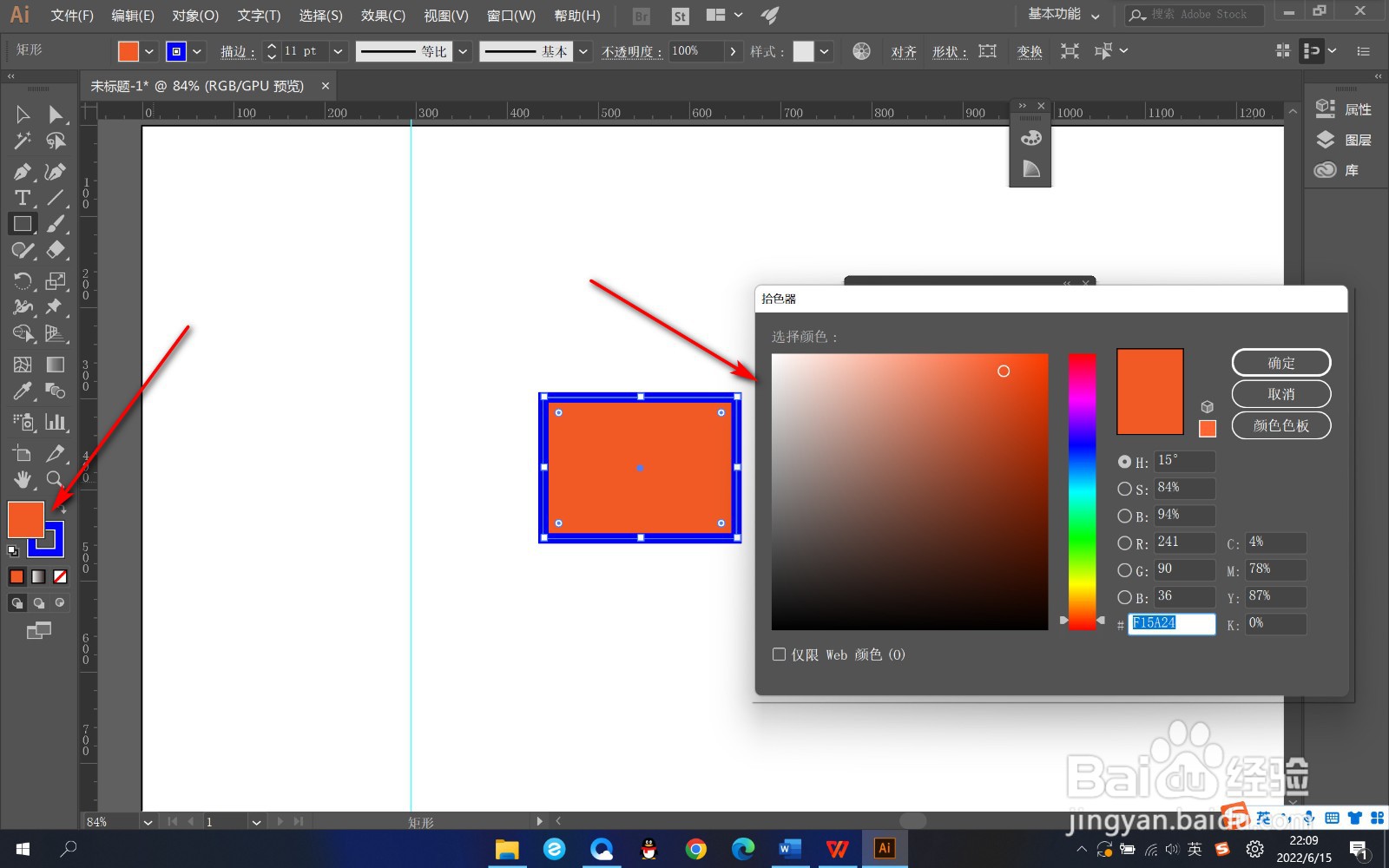Image resolution: width=1389 pixels, height=868 pixels.
Task: Open the Effect menu
Action: tap(383, 16)
